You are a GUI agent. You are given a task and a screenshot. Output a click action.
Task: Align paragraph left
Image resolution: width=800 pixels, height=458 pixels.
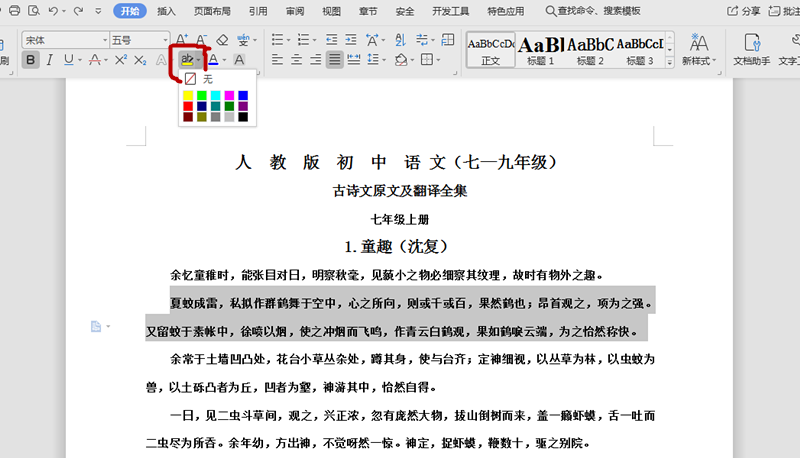point(277,60)
